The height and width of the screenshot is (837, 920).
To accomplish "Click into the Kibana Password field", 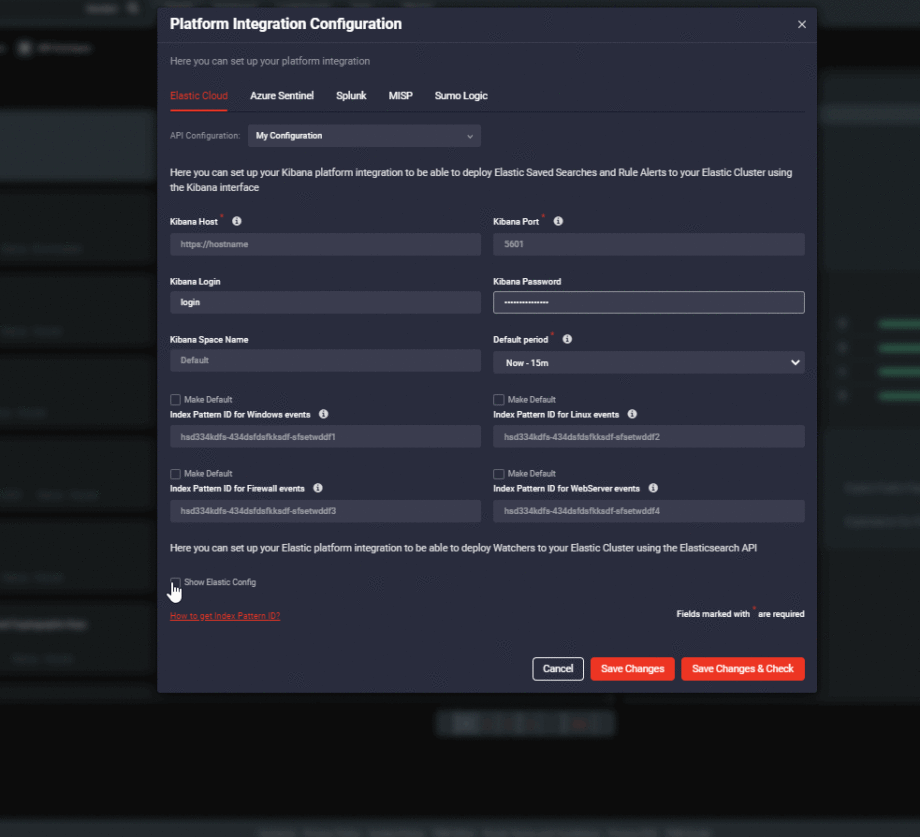I will 648,302.
